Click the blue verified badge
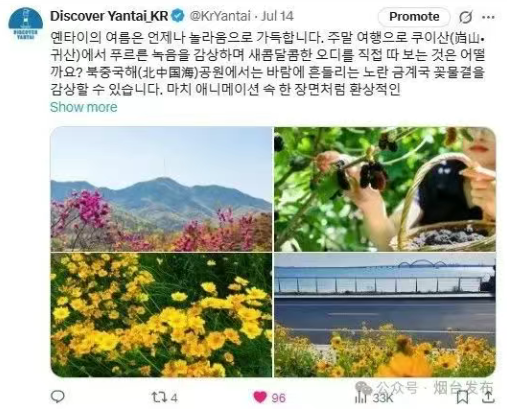 (x=178, y=16)
